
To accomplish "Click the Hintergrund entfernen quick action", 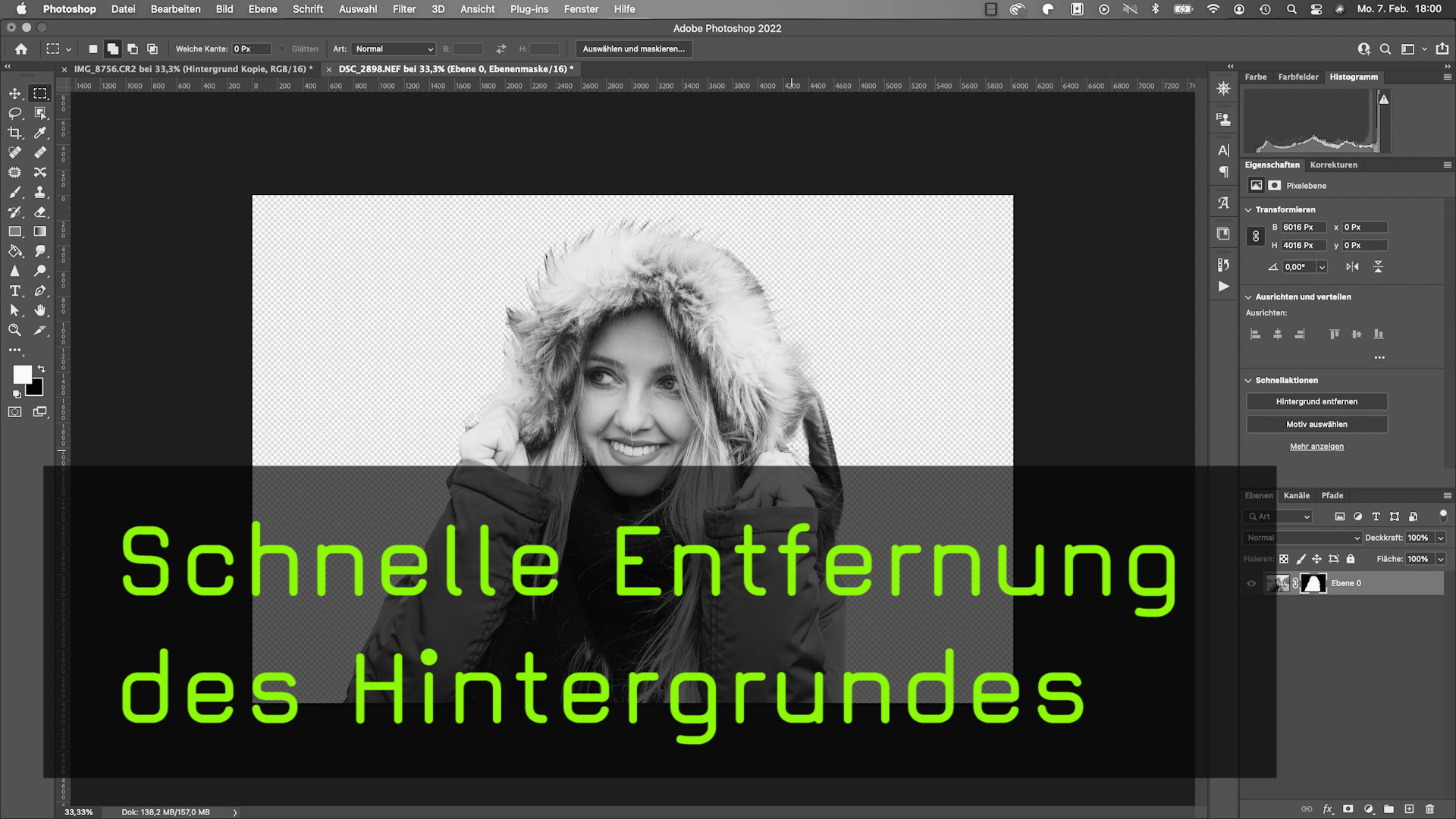I will pyautogui.click(x=1317, y=401).
